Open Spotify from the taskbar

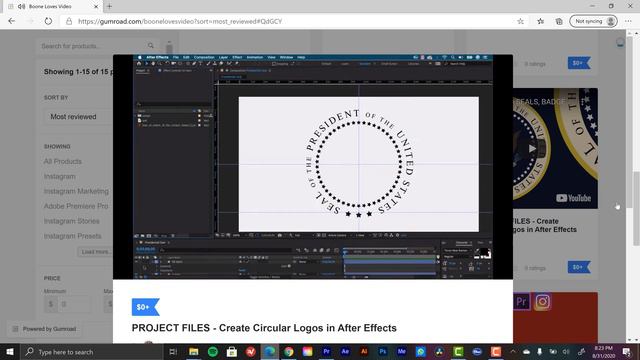213,352
